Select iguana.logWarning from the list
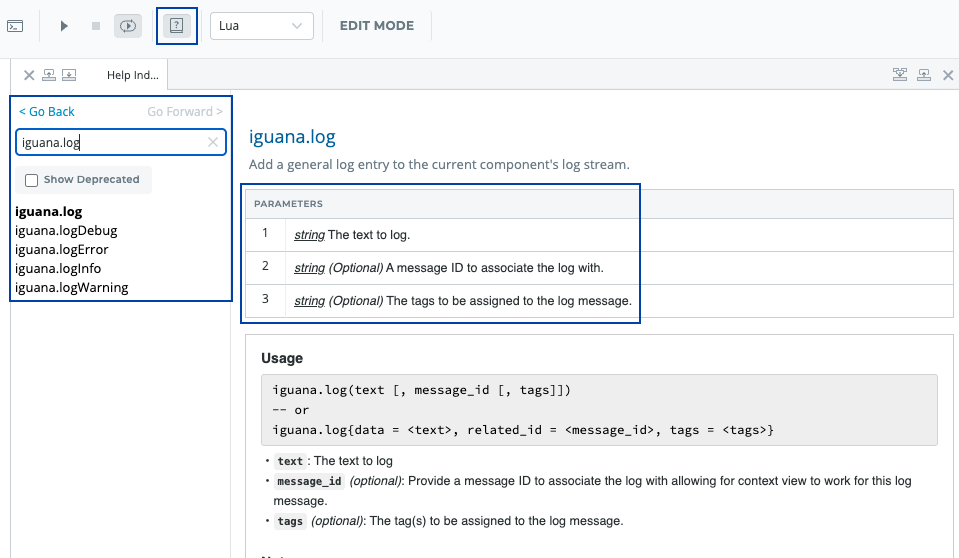 click(x=71, y=288)
